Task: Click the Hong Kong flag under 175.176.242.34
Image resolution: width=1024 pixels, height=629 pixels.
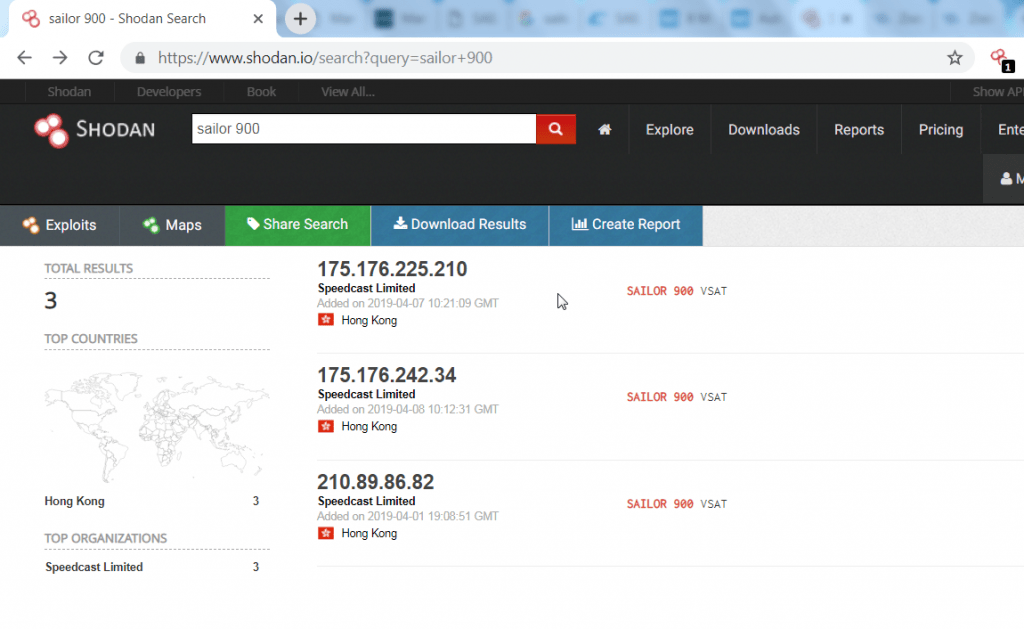Action: pos(326,426)
